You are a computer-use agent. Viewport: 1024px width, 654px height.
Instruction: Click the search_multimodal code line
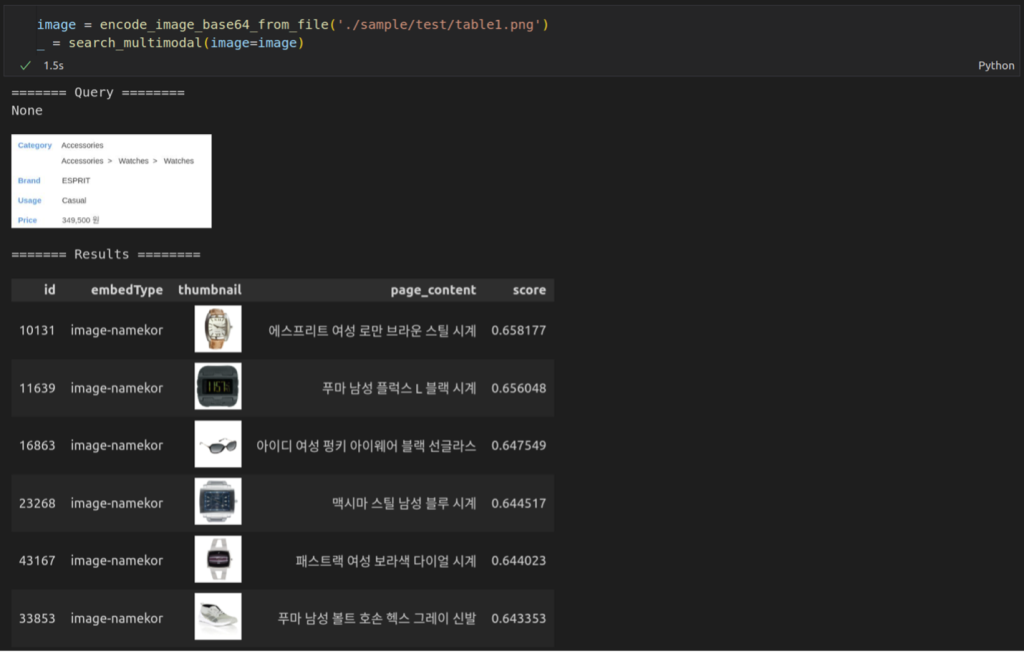[170, 42]
